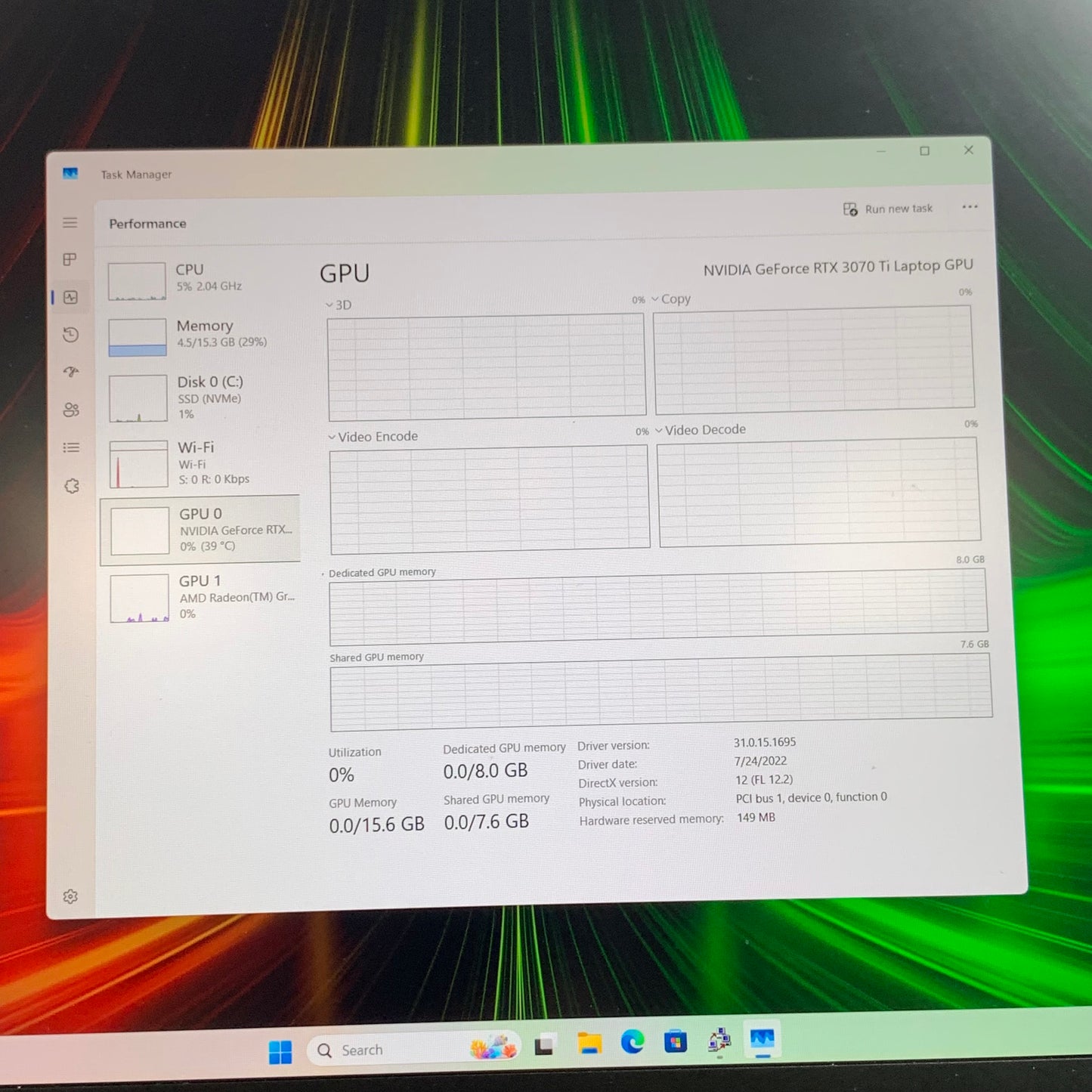
Task: Click the Task Manager taskbar icon
Action: point(763,1039)
